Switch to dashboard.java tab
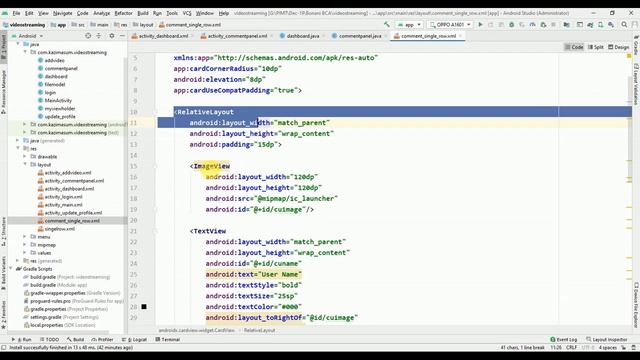640x360 pixels. [x=302, y=36]
